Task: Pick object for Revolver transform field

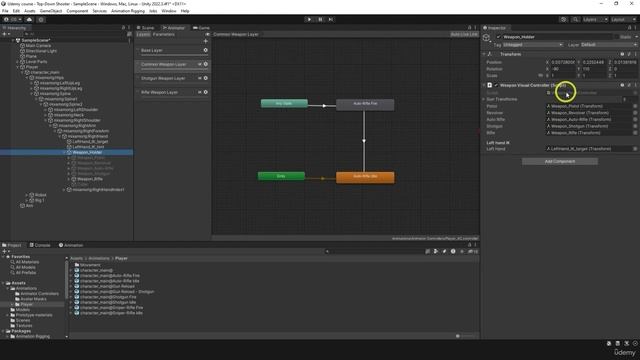Action: click(635, 113)
